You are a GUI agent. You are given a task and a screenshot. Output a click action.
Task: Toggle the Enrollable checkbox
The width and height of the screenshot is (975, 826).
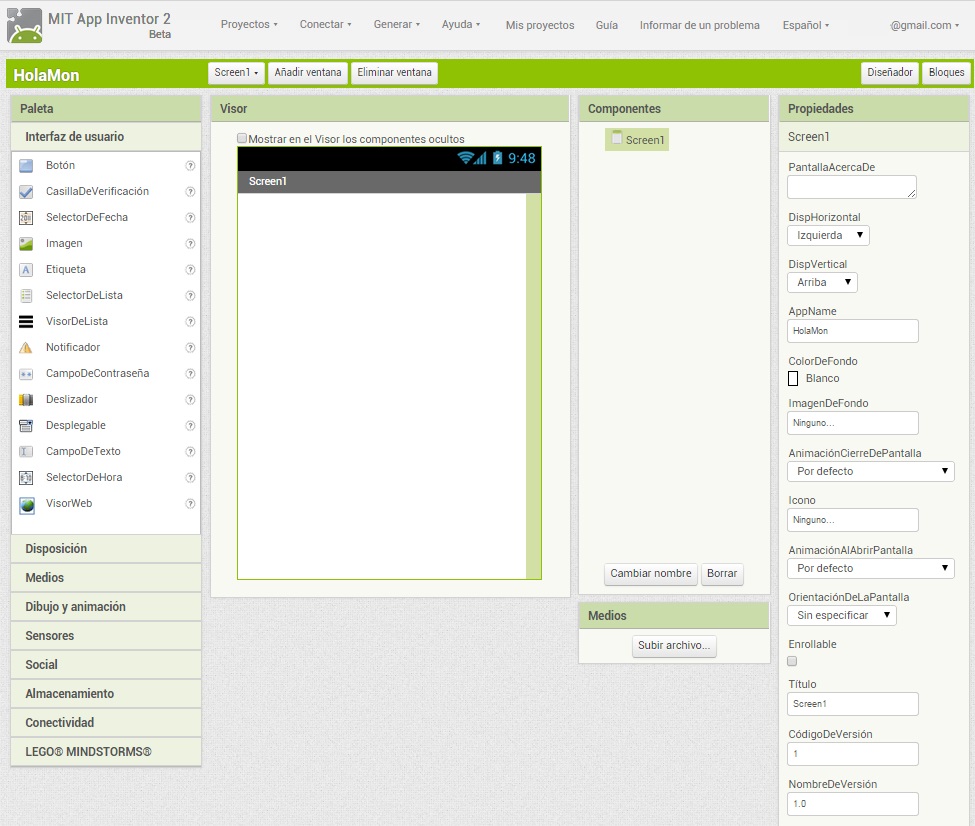tap(792, 661)
